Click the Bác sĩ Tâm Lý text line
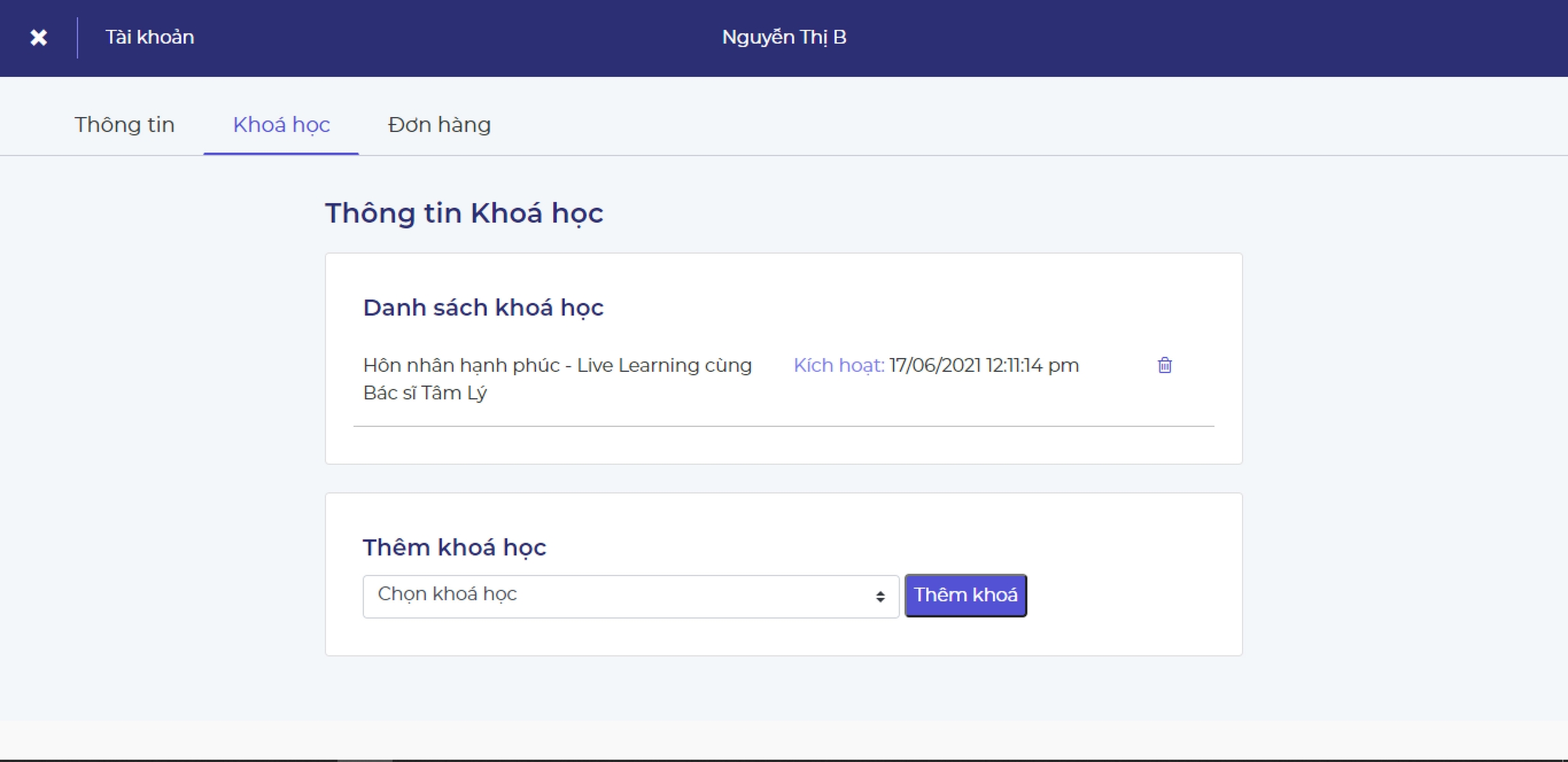 pos(425,393)
